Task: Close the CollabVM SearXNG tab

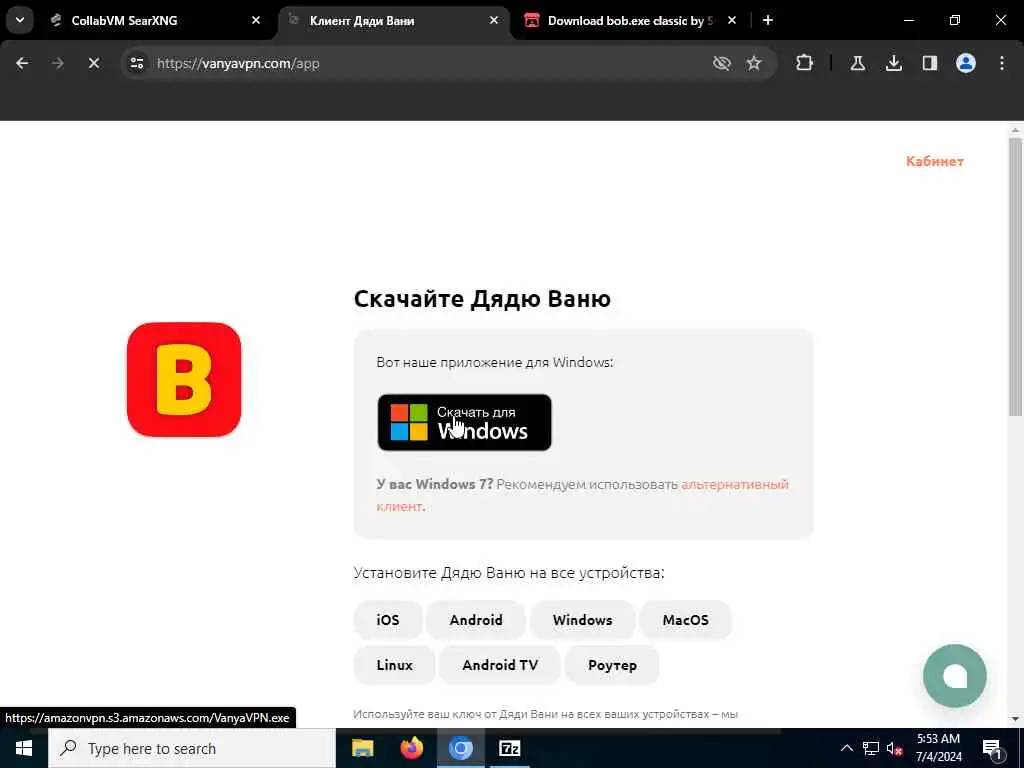Action: tap(256, 20)
